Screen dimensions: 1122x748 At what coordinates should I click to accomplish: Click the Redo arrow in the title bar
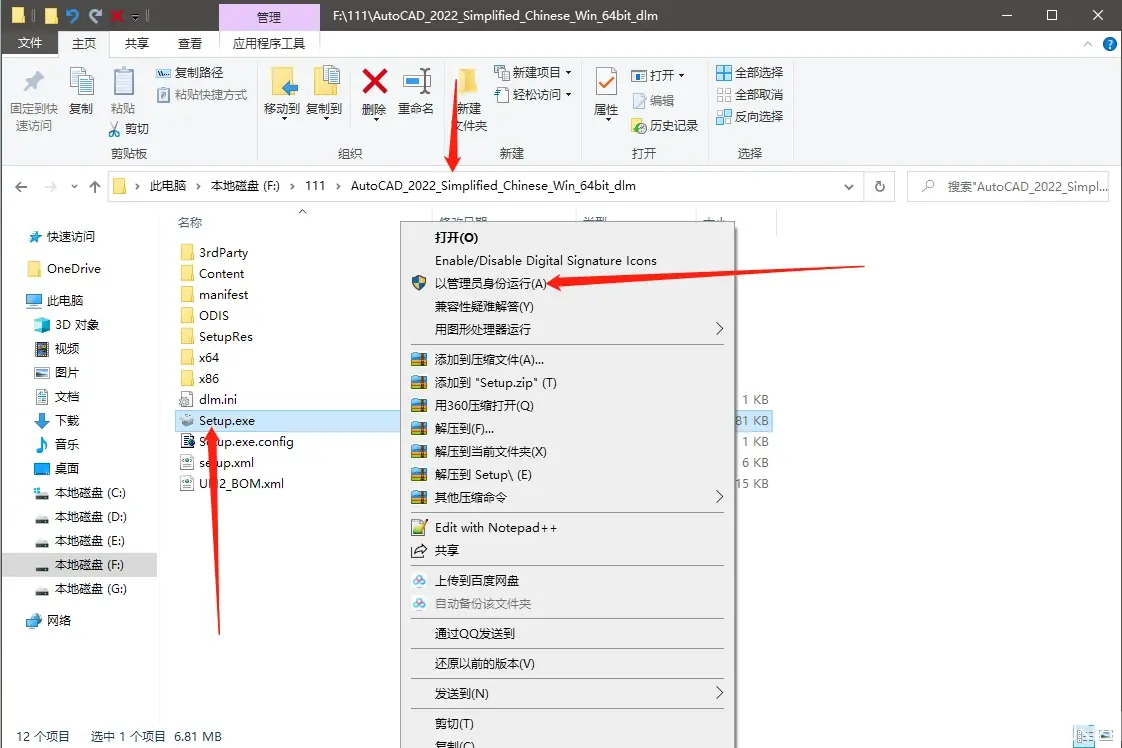point(94,15)
